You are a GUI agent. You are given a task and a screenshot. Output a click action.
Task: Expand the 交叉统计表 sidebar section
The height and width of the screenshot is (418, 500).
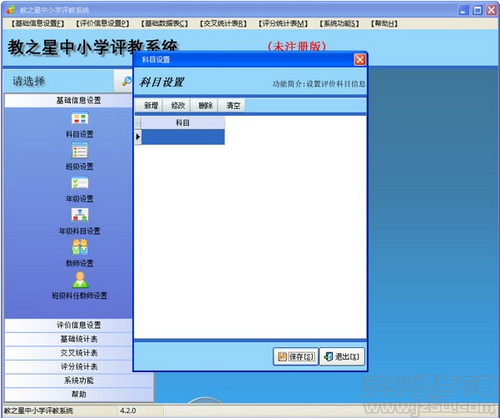click(68, 353)
